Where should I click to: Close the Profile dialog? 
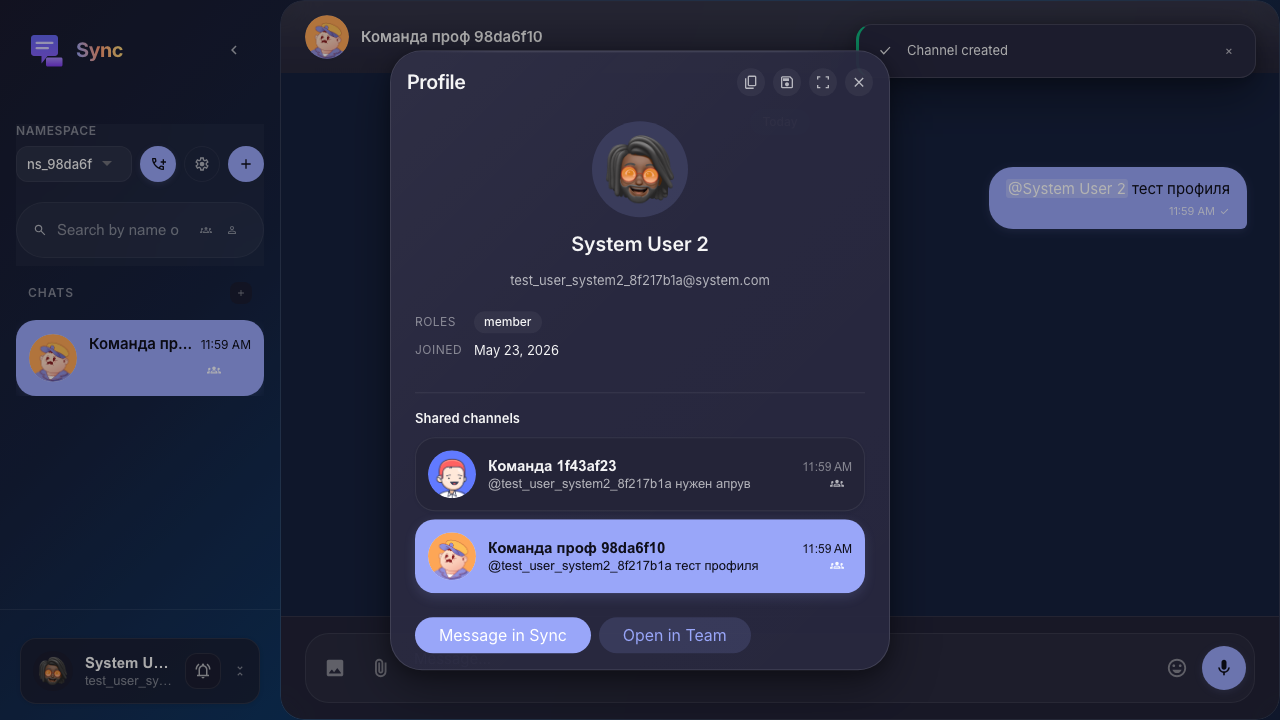coord(859,82)
